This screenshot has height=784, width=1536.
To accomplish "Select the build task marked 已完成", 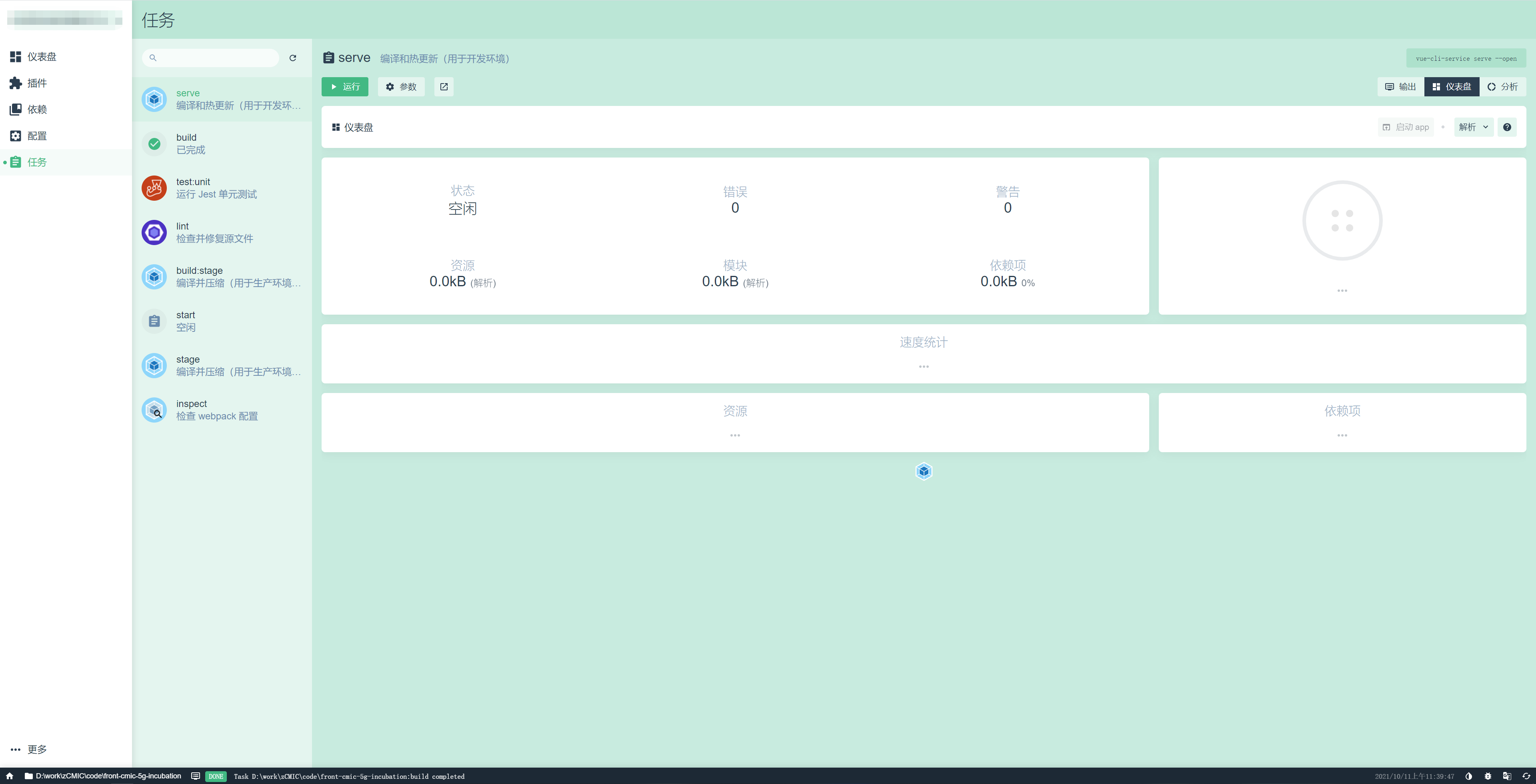I will 222,144.
